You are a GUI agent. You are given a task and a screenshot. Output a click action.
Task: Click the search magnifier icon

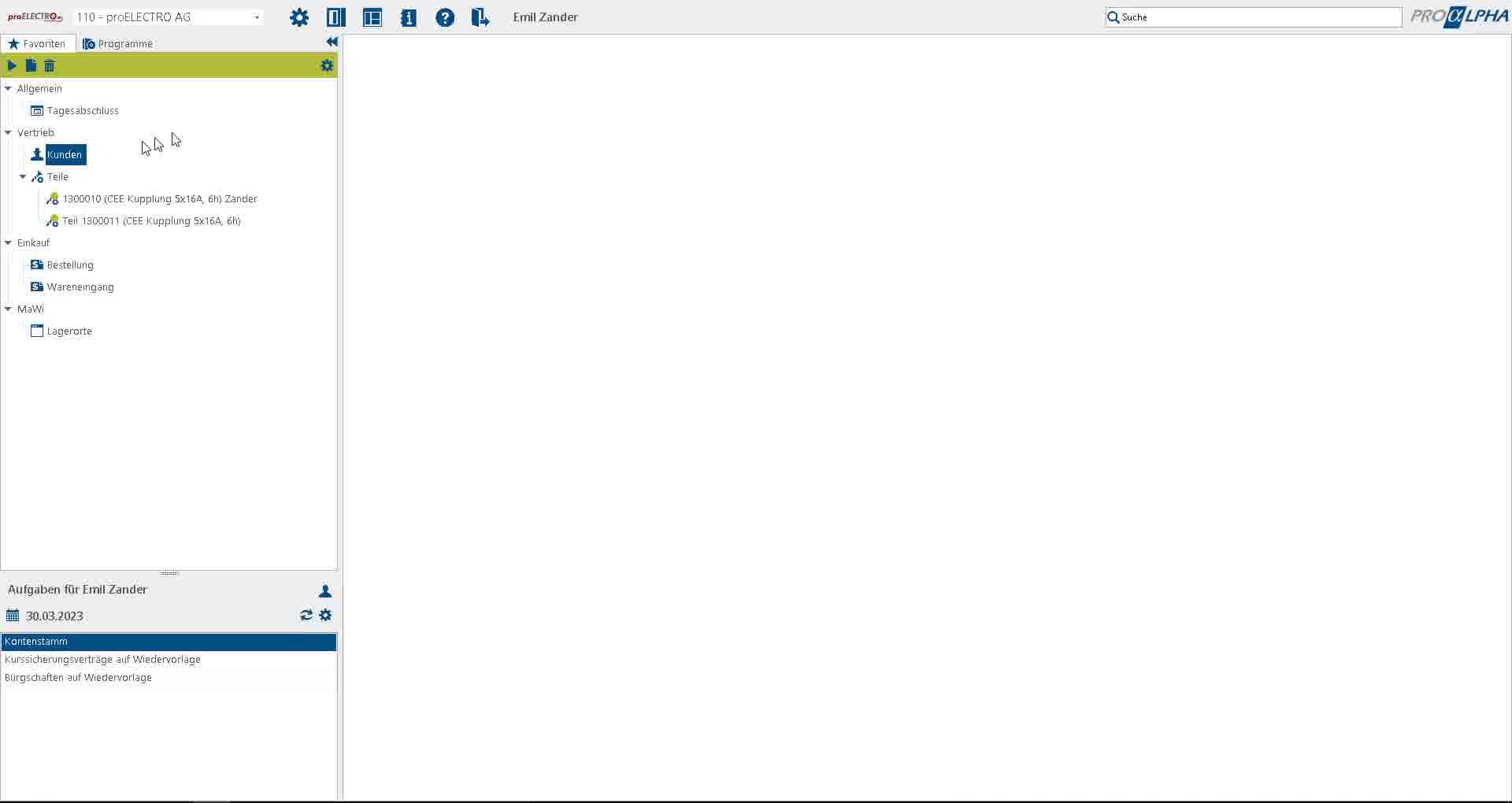(1114, 17)
